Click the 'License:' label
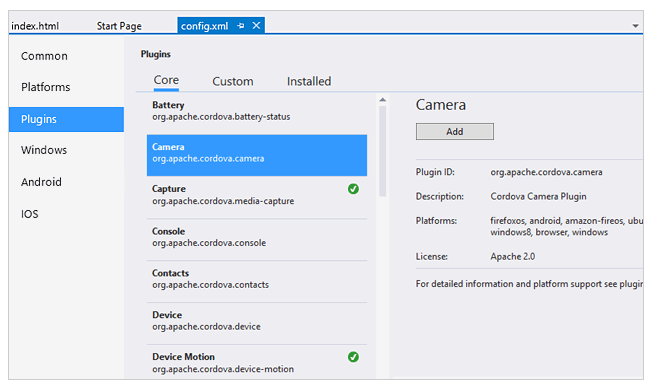 tap(432, 257)
